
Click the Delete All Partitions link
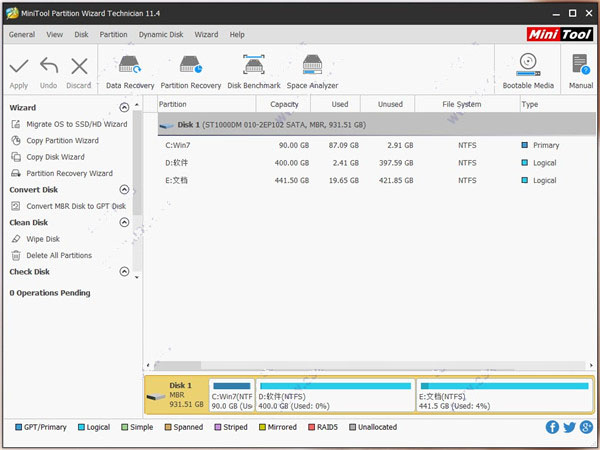[59, 255]
